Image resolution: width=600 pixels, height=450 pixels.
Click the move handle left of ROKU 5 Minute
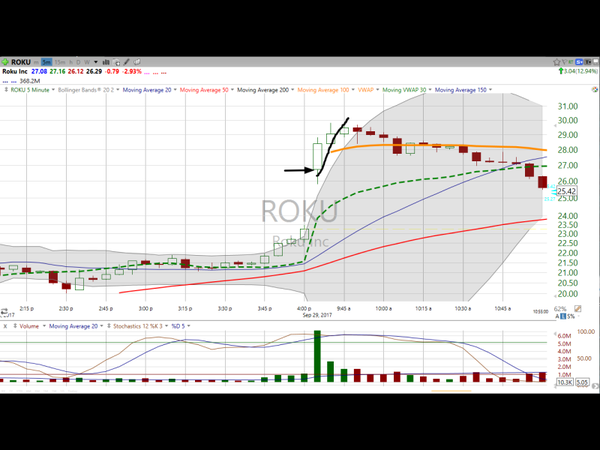(x=6, y=90)
